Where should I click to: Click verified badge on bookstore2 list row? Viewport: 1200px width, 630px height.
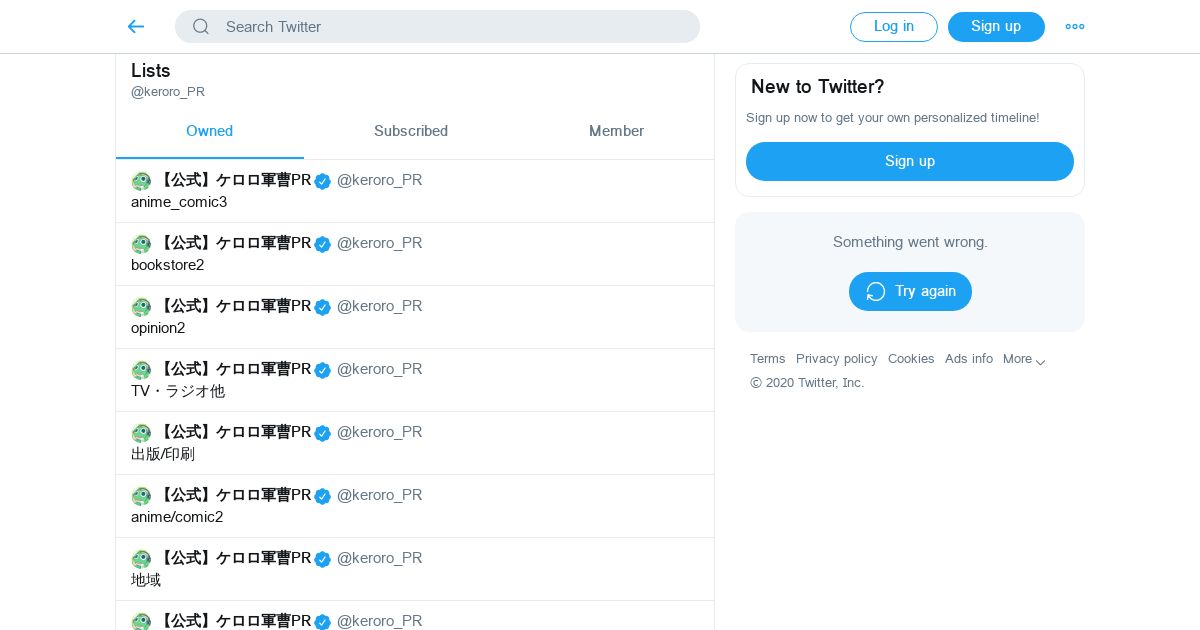coord(322,244)
